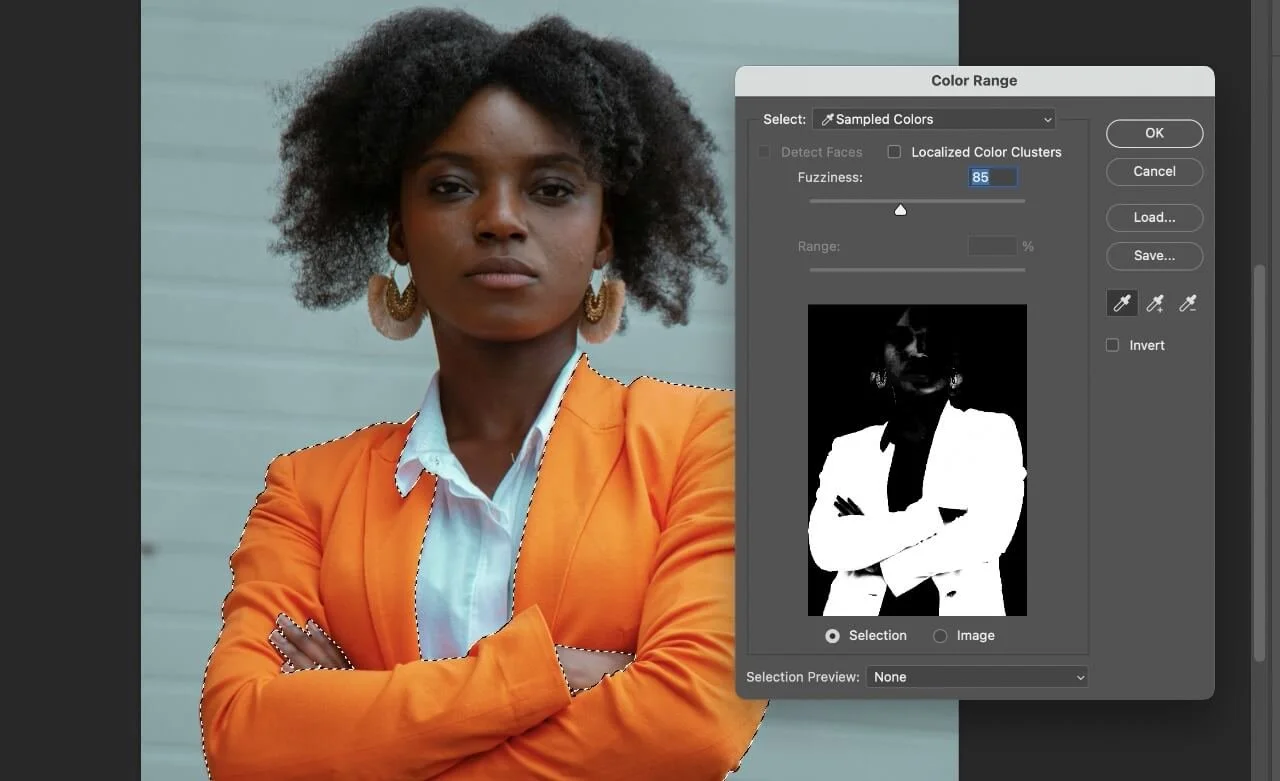Viewport: 1280px width, 781px height.
Task: Select the Subtract from Sample eyedropper
Action: (1188, 303)
